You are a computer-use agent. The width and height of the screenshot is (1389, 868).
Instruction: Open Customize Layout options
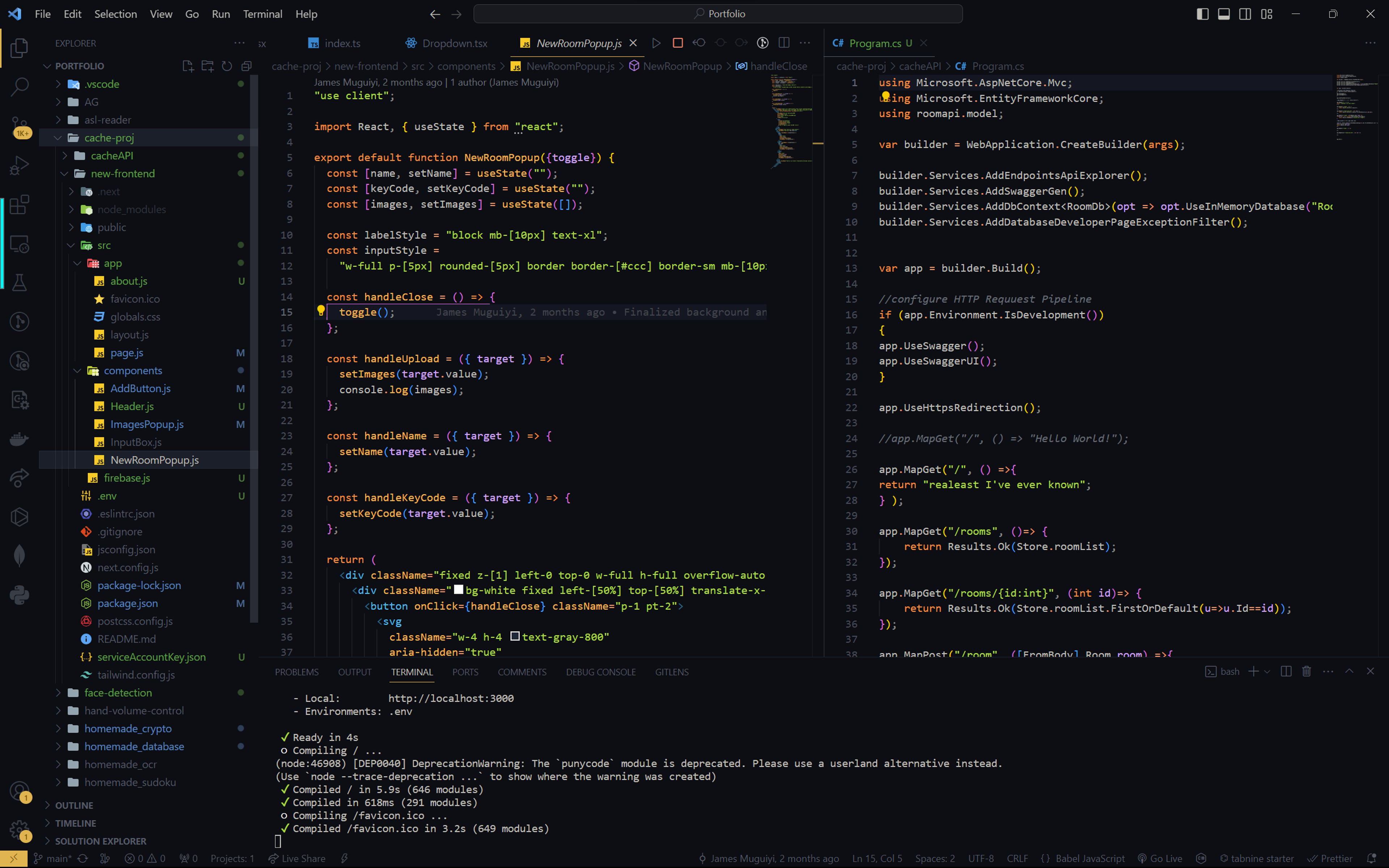click(x=1267, y=14)
